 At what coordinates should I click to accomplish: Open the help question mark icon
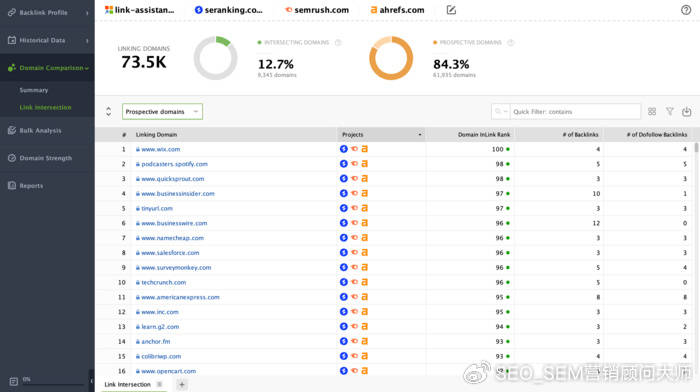(686, 10)
